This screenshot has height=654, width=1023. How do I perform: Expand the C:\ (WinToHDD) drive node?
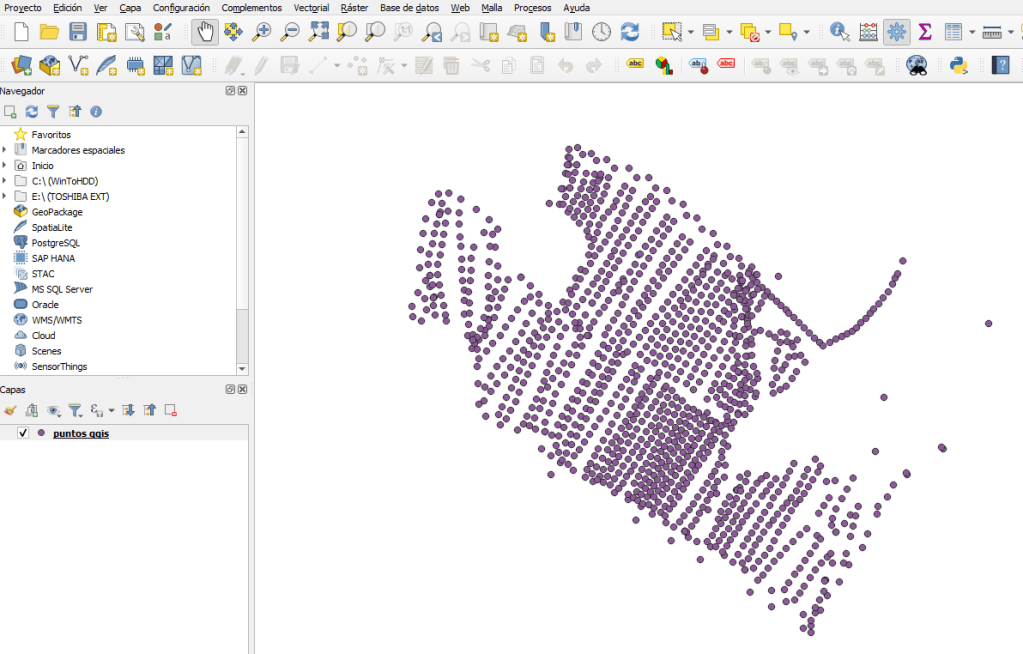[x=5, y=181]
